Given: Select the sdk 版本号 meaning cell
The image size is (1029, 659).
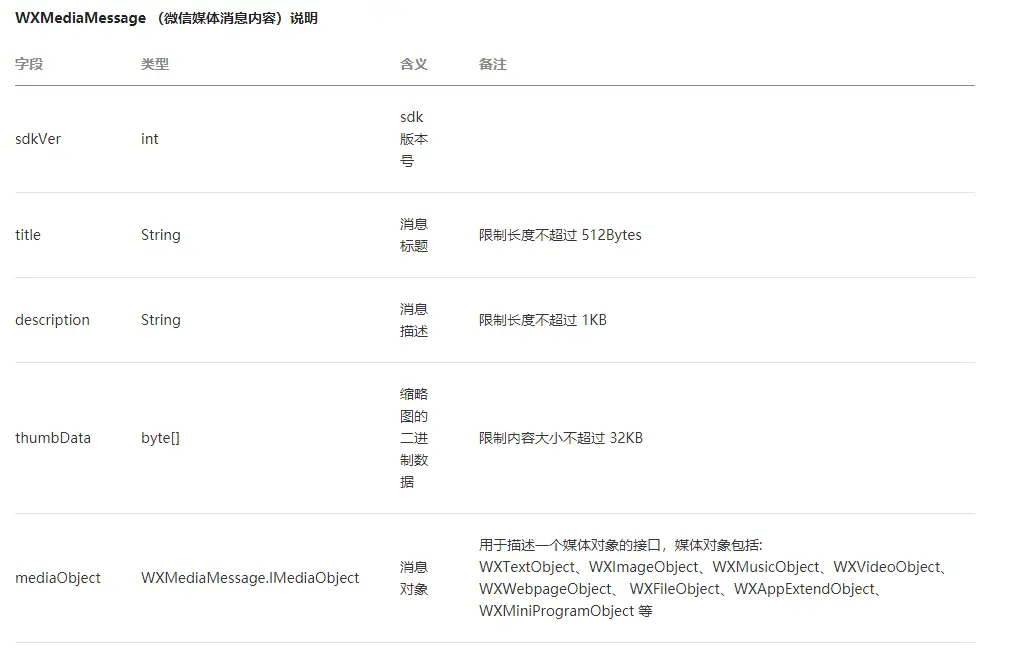Looking at the screenshot, I should point(413,139).
